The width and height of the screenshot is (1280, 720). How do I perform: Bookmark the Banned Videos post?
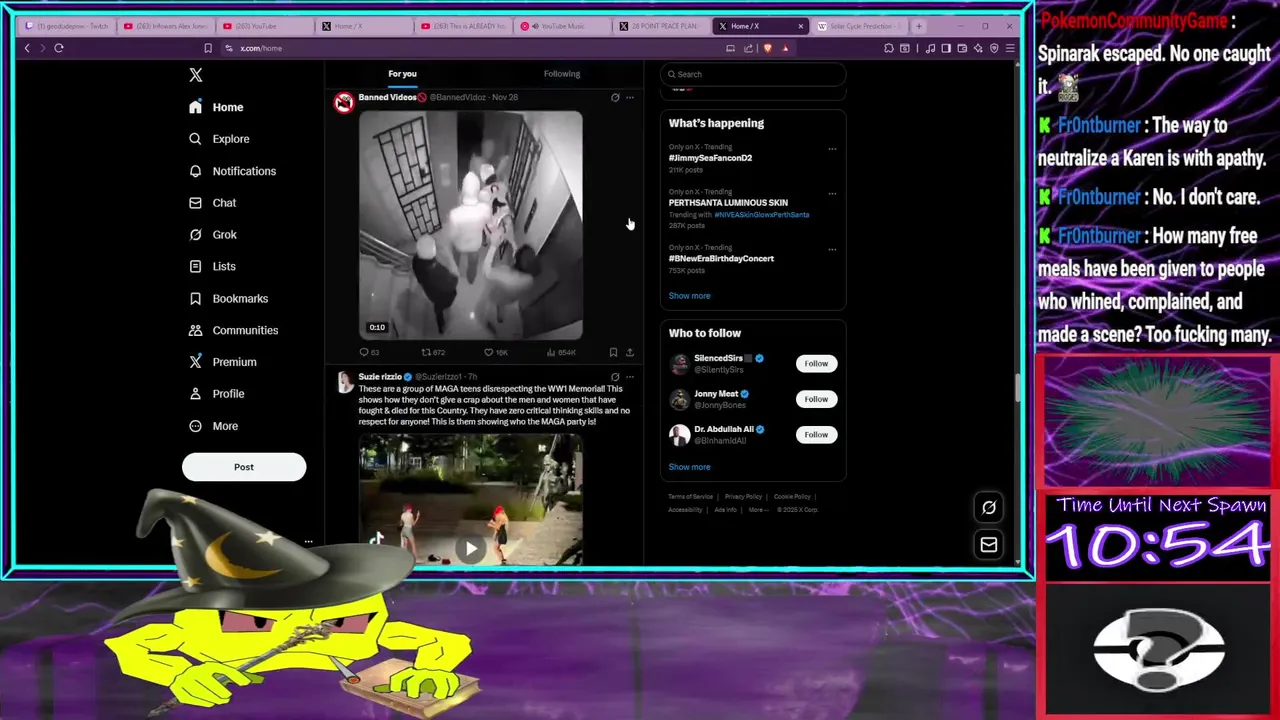(x=613, y=352)
